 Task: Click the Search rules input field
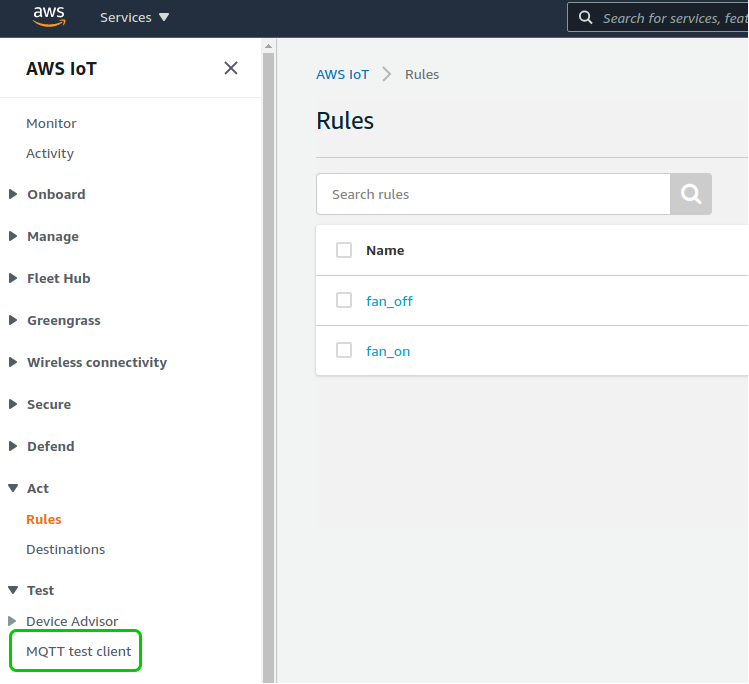click(493, 194)
